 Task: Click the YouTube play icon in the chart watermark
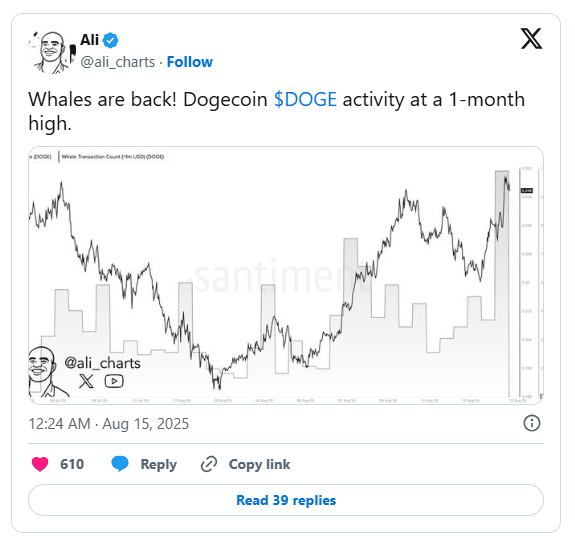pyautogui.click(x=114, y=381)
